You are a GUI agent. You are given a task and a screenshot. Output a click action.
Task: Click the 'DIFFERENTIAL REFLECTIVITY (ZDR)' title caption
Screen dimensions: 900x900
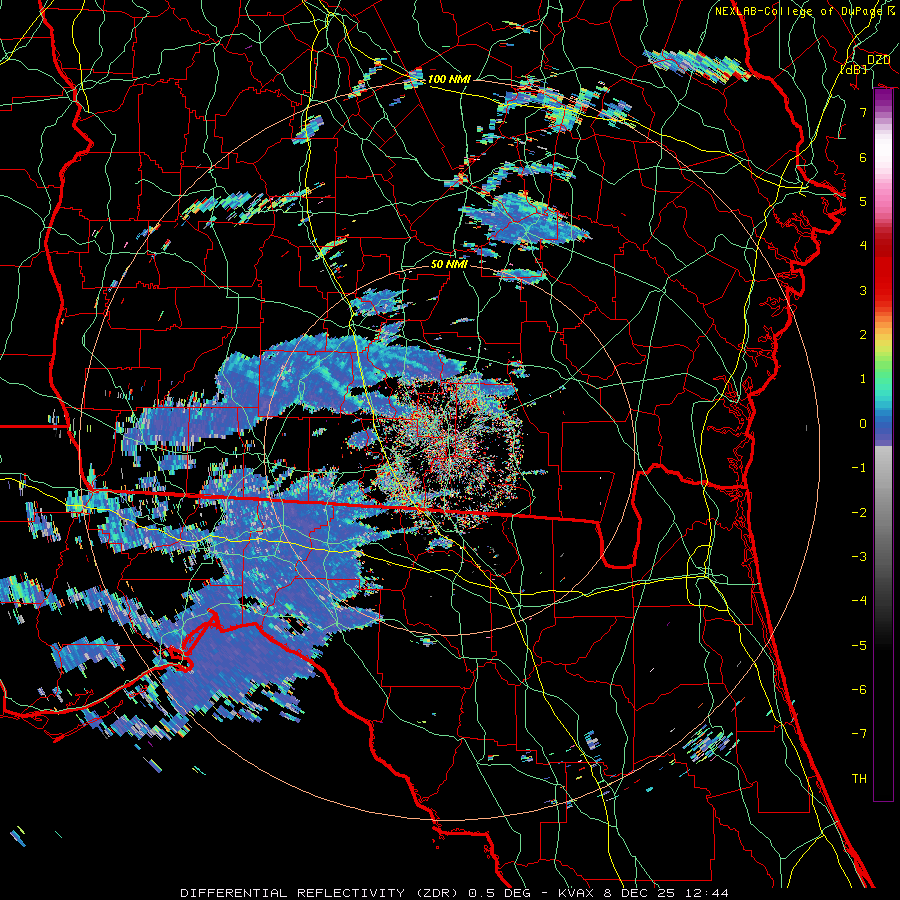319,893
